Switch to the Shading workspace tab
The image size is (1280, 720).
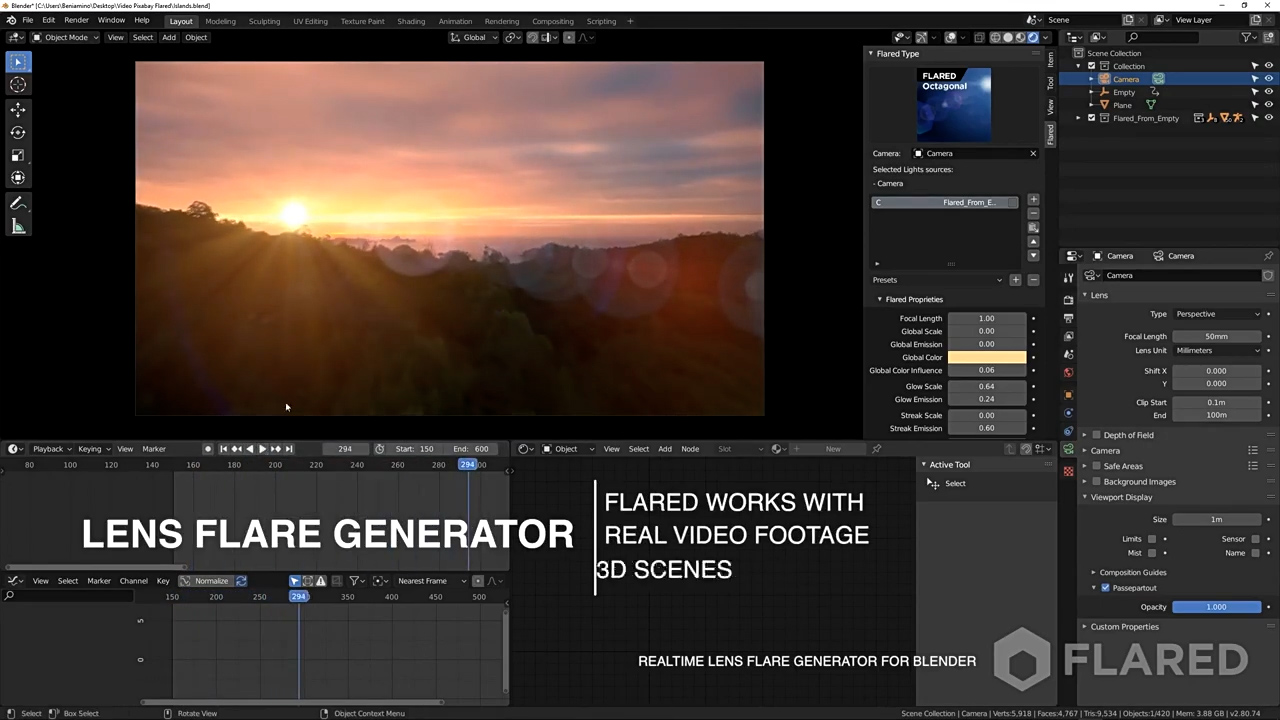(x=410, y=21)
